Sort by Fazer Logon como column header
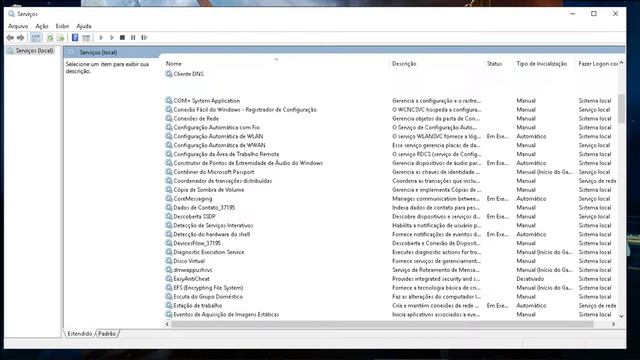640x360 pixels. point(598,64)
